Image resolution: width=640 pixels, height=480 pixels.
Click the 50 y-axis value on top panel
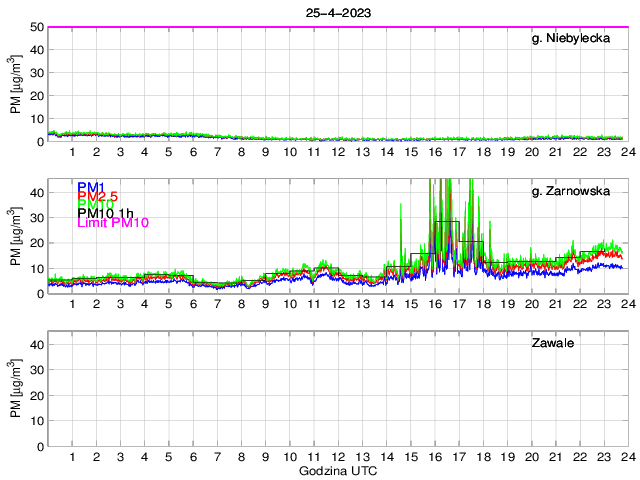pyautogui.click(x=36, y=27)
